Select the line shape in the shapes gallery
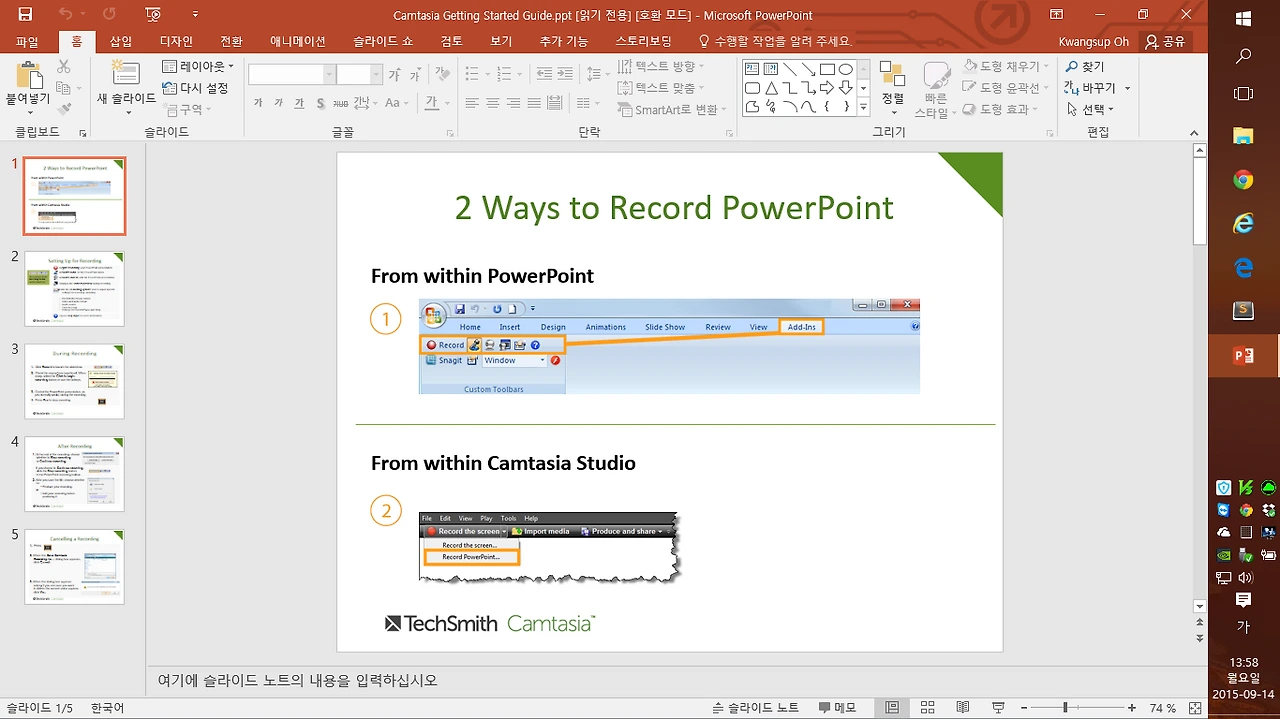Viewport: 1280px width, 719px height. 790,69
